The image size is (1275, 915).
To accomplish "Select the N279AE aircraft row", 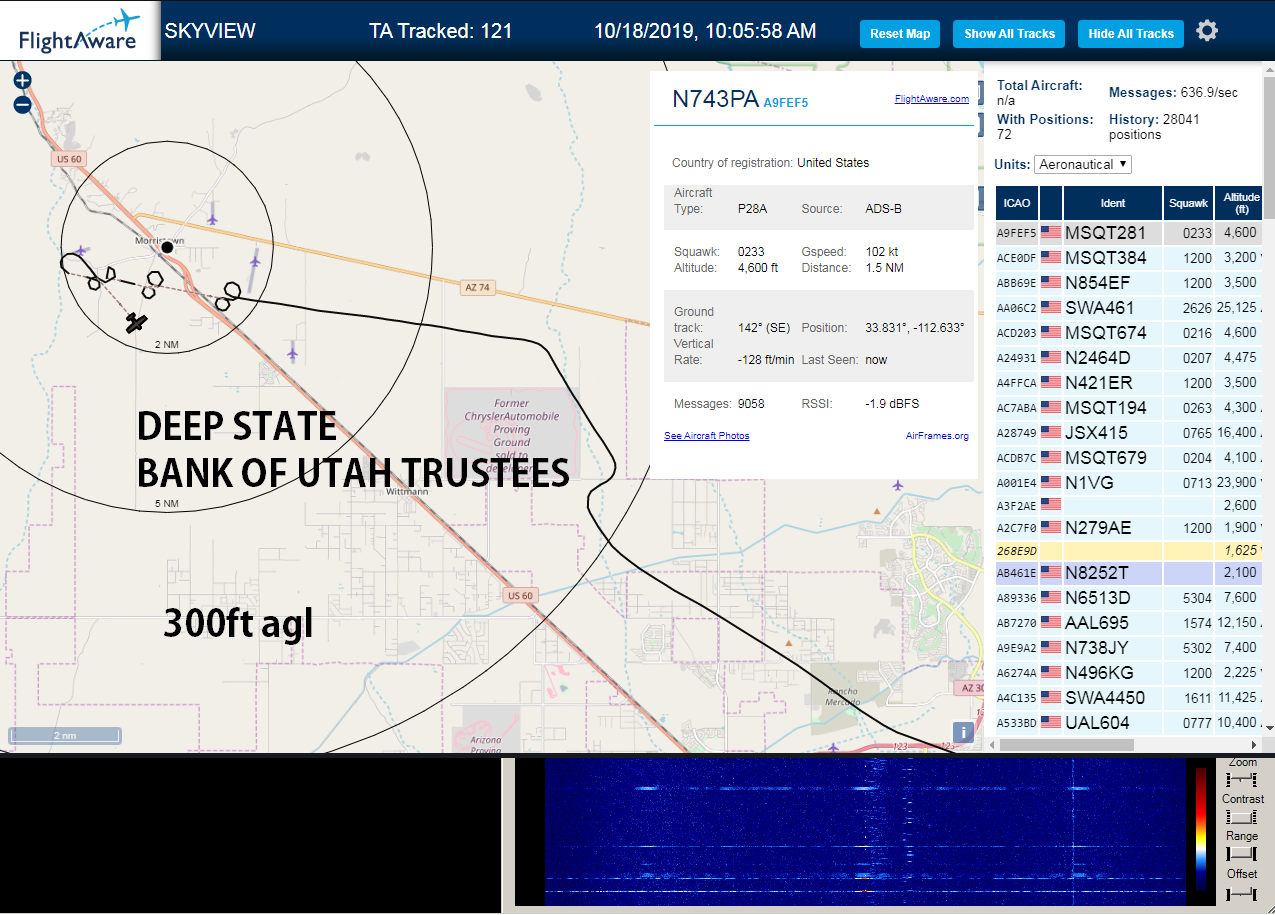I will coord(1128,527).
